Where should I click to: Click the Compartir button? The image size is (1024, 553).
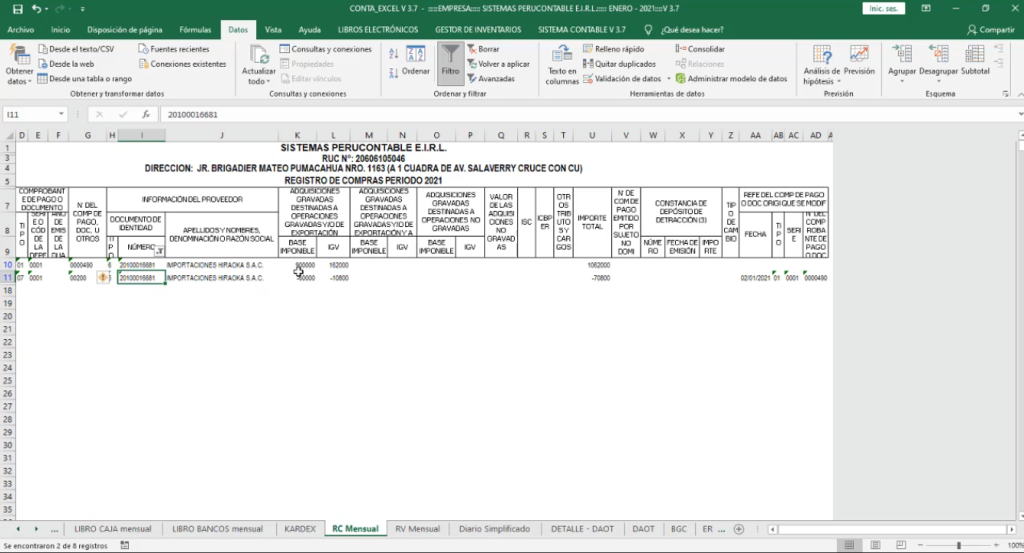991,29
